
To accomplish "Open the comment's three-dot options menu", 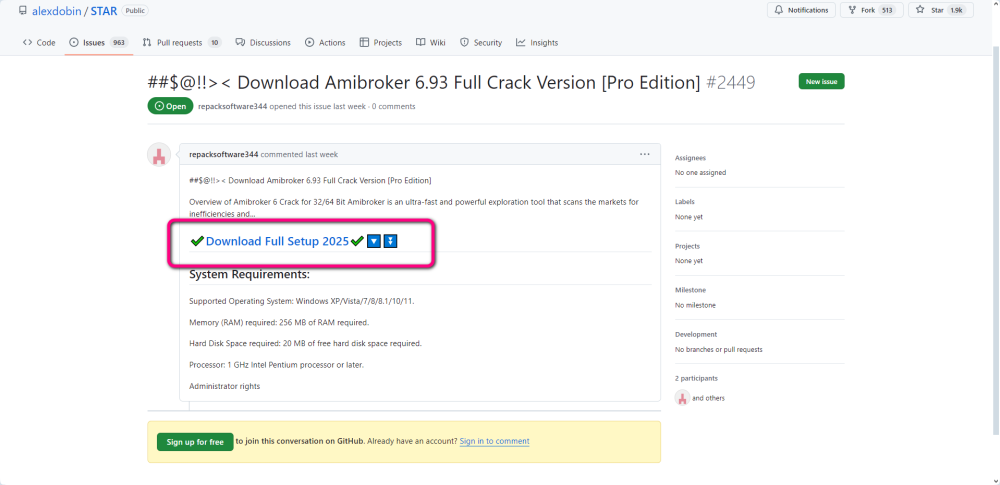I will tap(645, 154).
